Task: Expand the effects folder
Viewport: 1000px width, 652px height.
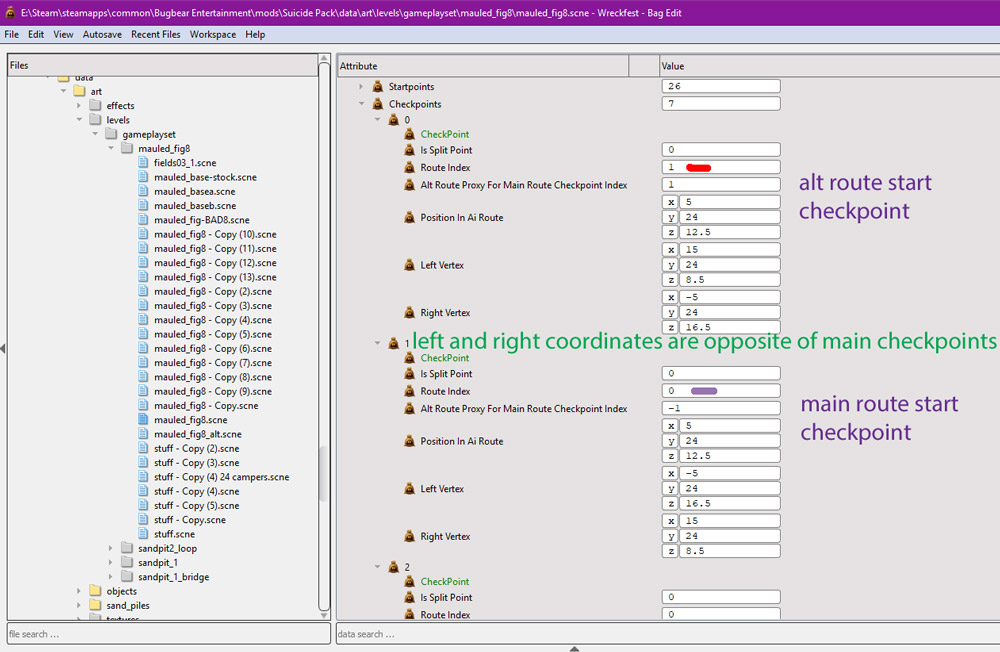Action: (x=79, y=105)
